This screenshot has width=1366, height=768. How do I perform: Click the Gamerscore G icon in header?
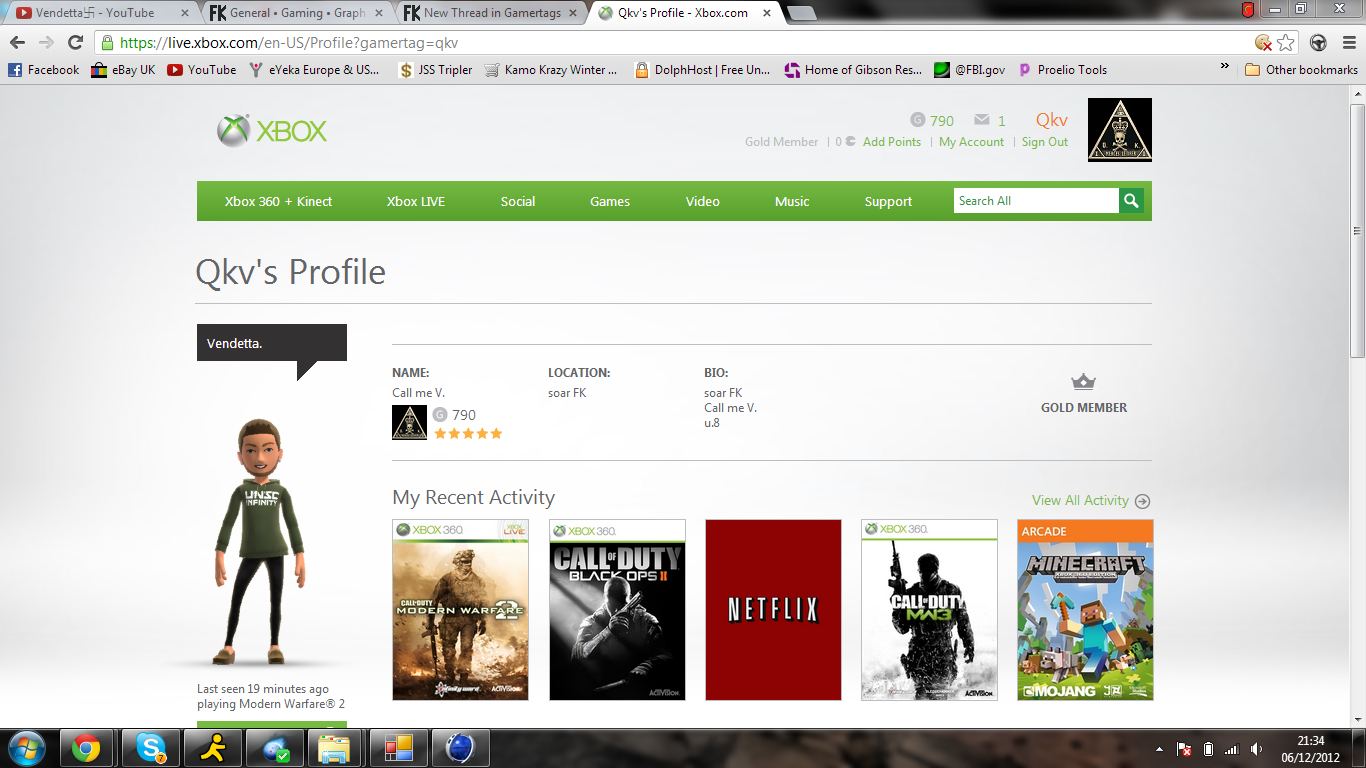point(917,120)
